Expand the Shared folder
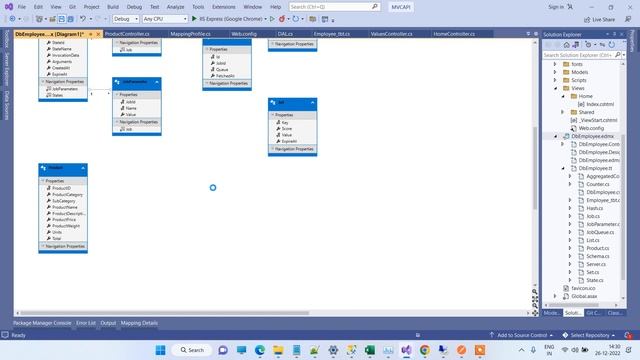Screen dimensions: 640x360 click(563, 112)
